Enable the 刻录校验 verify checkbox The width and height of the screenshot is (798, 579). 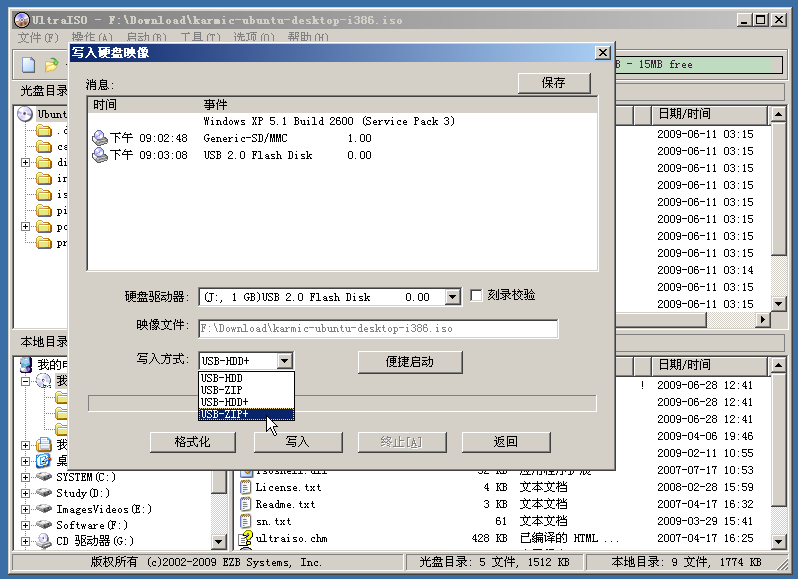476,296
